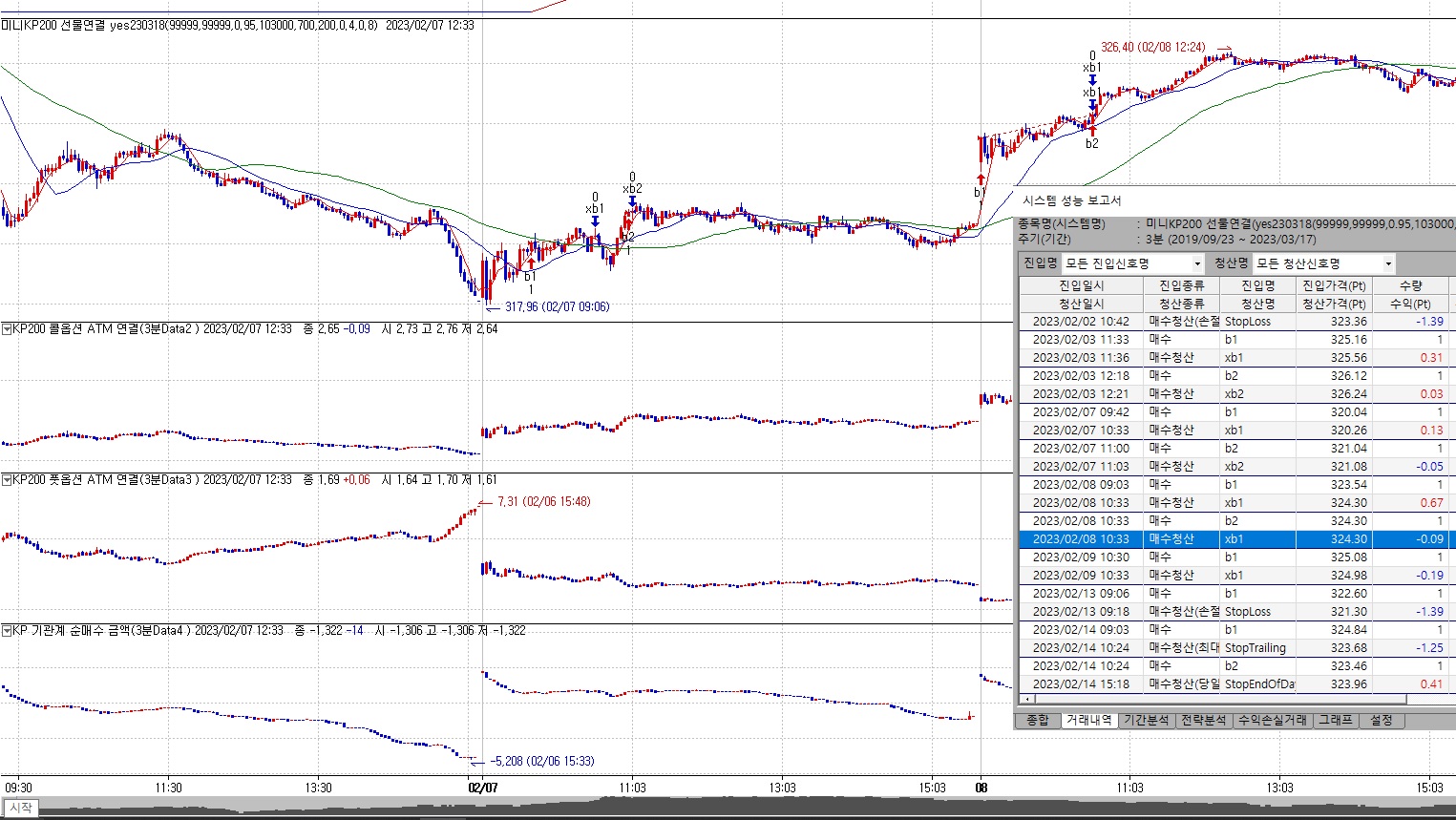Open the 전략분석 tab

coord(1203,720)
